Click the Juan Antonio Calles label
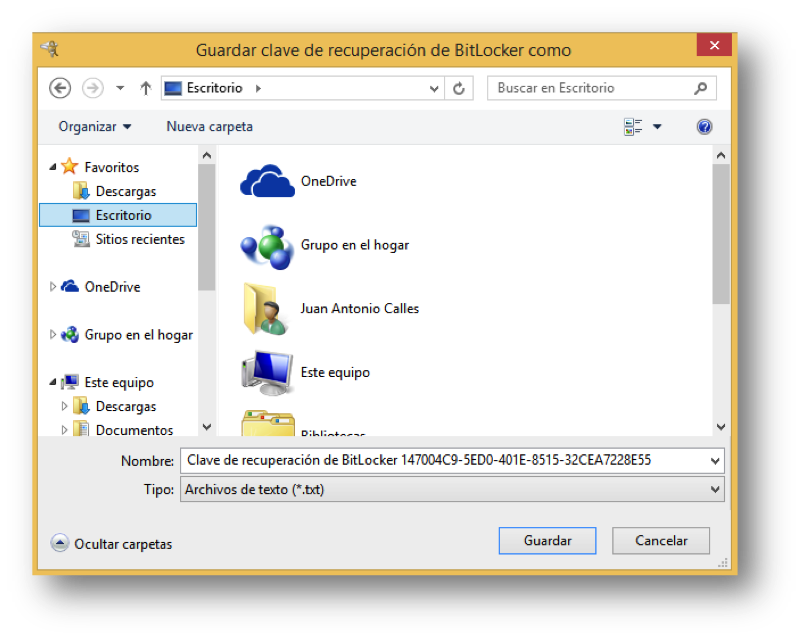The image size is (802, 640). pos(360,308)
